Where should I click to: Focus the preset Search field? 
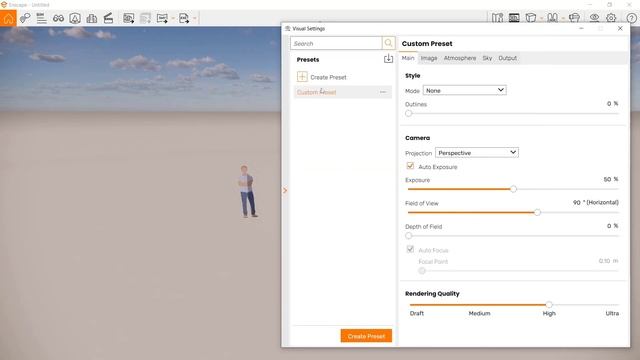(x=336, y=43)
